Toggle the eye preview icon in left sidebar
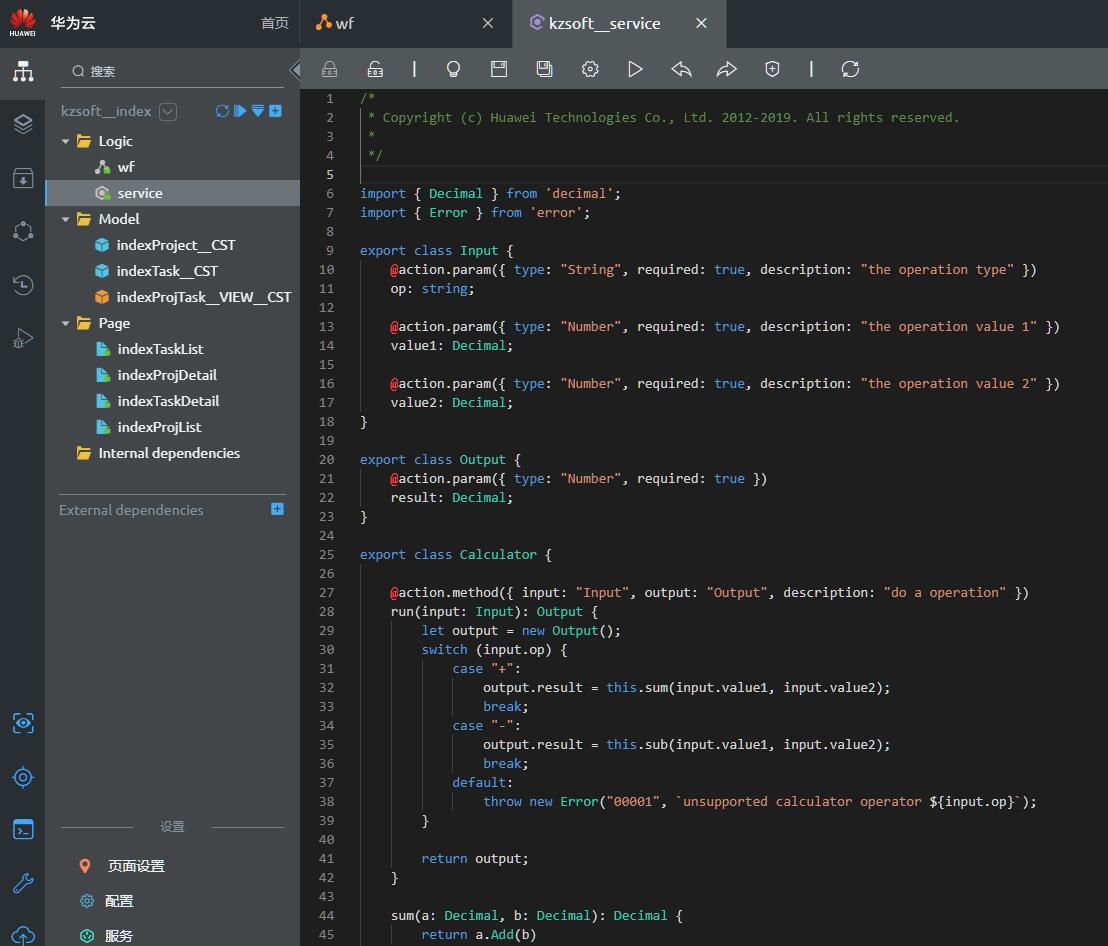Image resolution: width=1108 pixels, height=946 pixels. [x=23, y=723]
